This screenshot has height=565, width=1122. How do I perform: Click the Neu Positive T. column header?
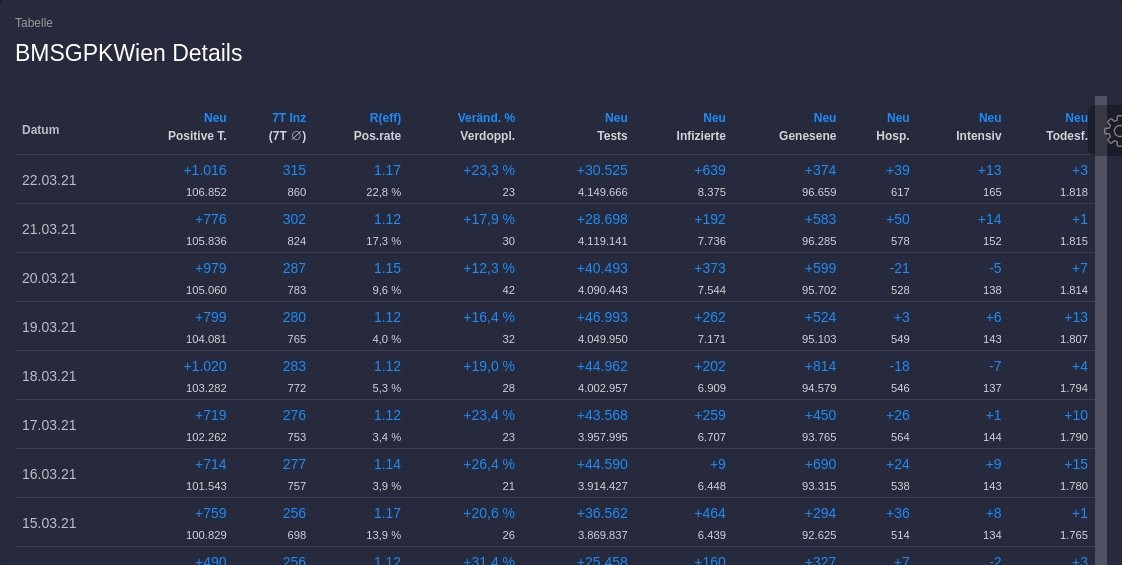[197, 127]
